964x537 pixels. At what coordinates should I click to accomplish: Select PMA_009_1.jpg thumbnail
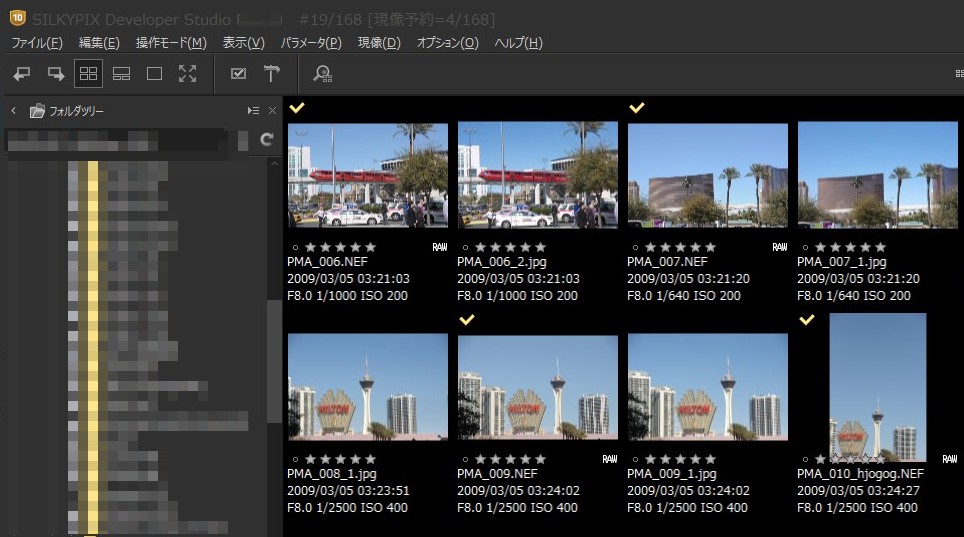pos(708,387)
